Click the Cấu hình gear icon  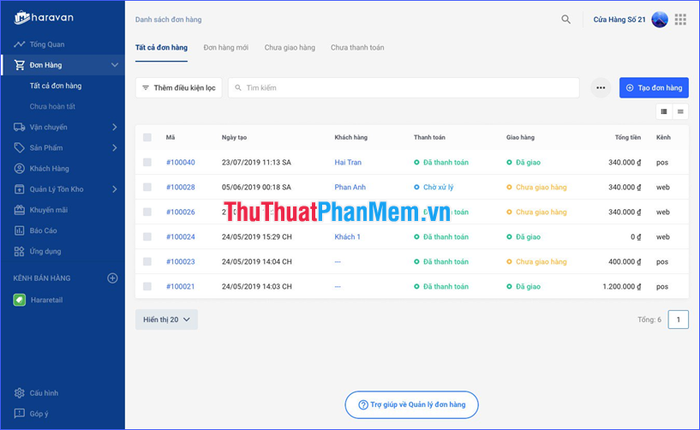point(19,393)
